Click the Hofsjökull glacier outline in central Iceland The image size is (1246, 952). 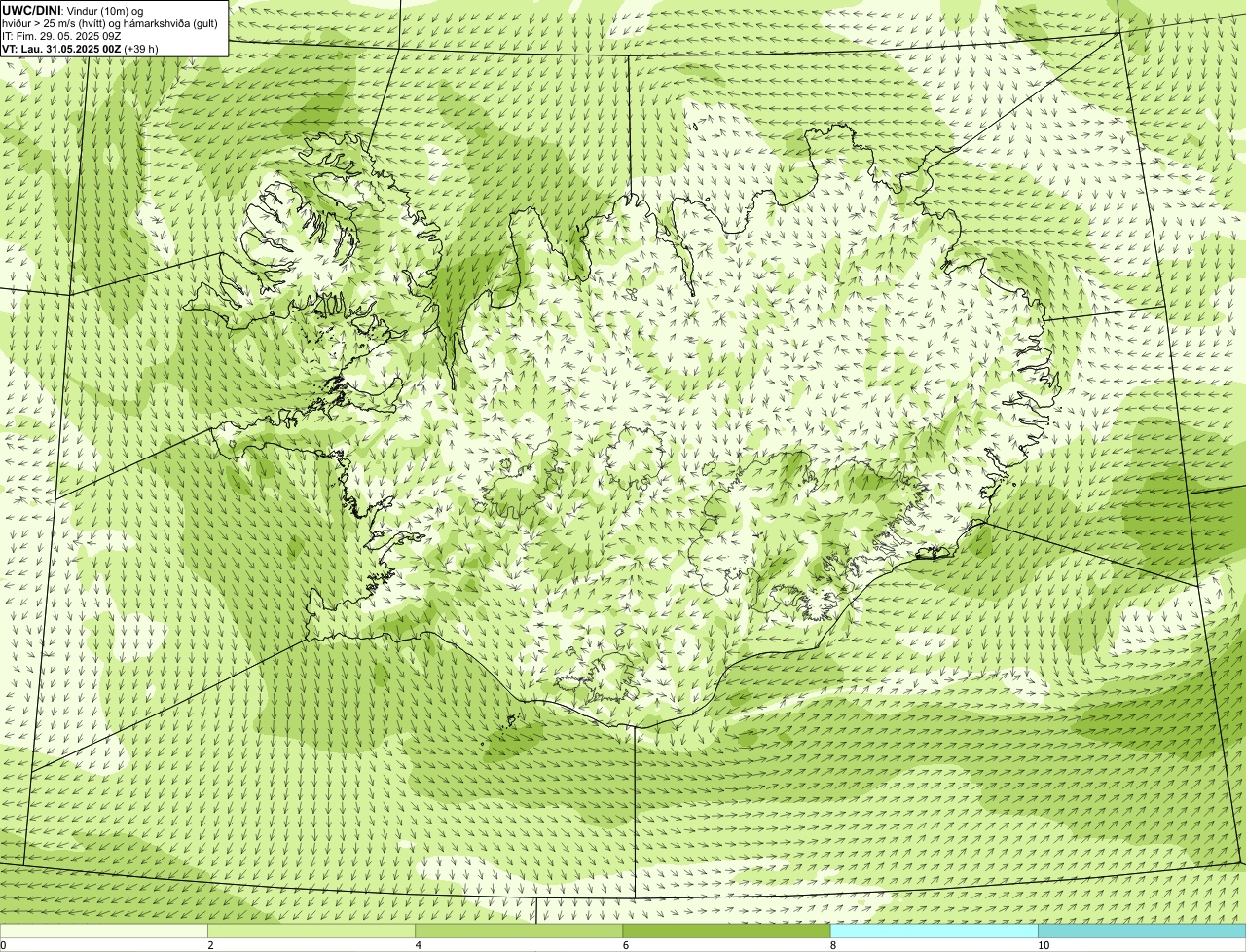pyautogui.click(x=634, y=458)
